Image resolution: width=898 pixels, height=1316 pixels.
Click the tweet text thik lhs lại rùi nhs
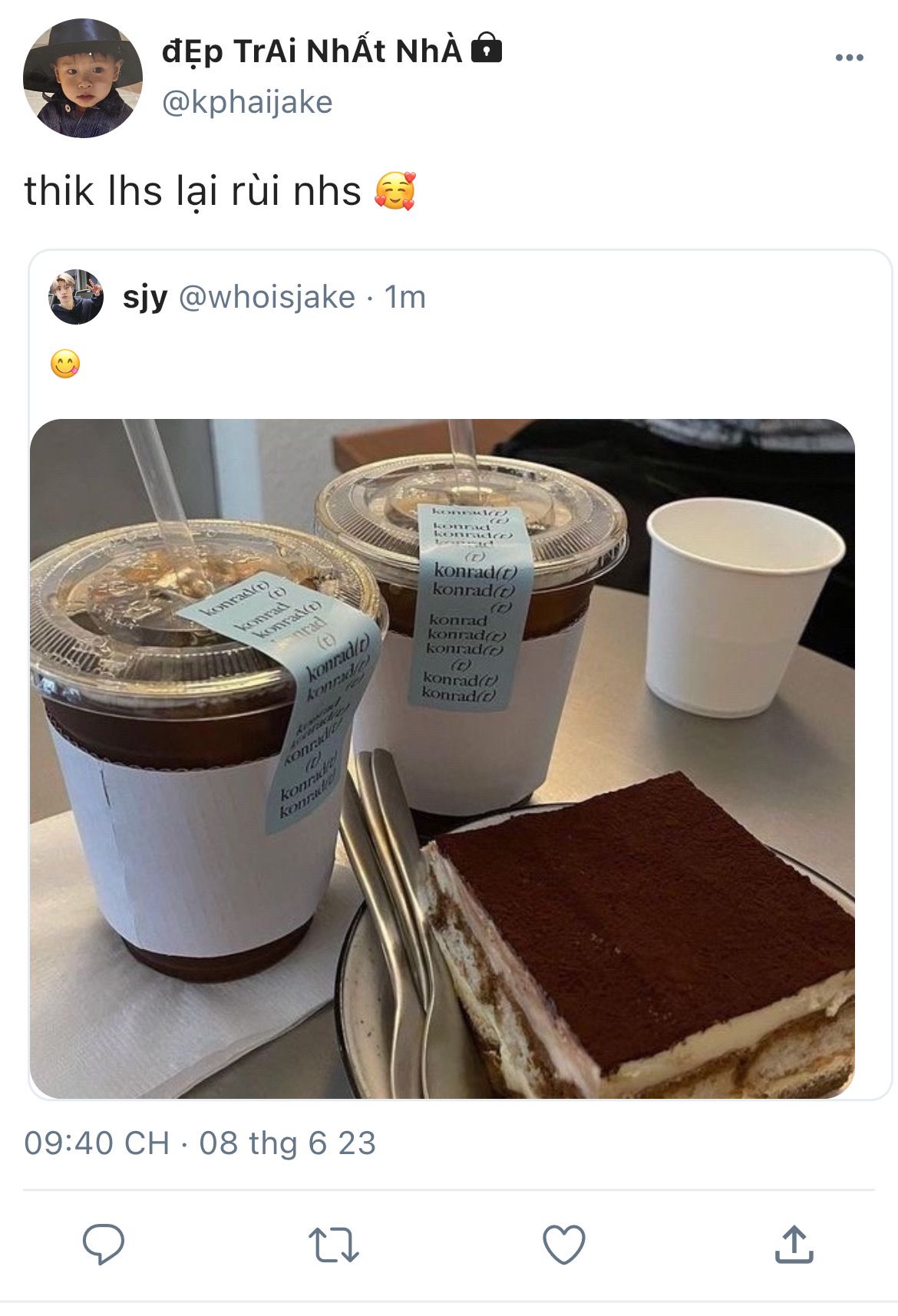pyautogui.click(x=193, y=191)
